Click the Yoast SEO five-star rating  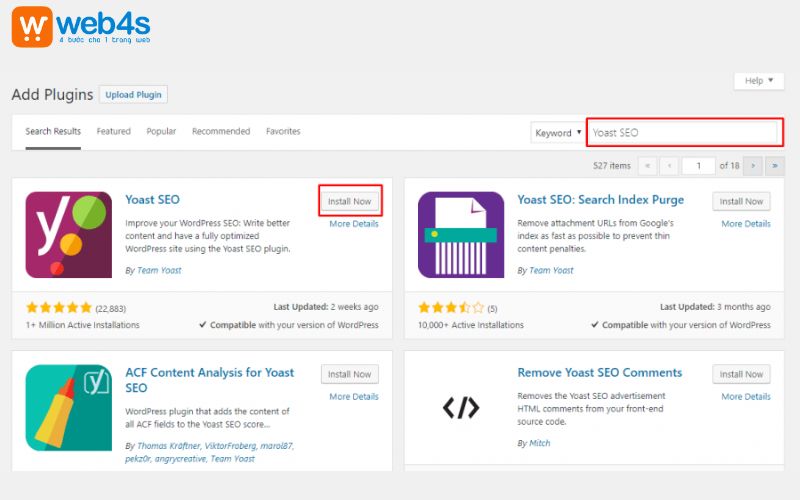(x=59, y=307)
